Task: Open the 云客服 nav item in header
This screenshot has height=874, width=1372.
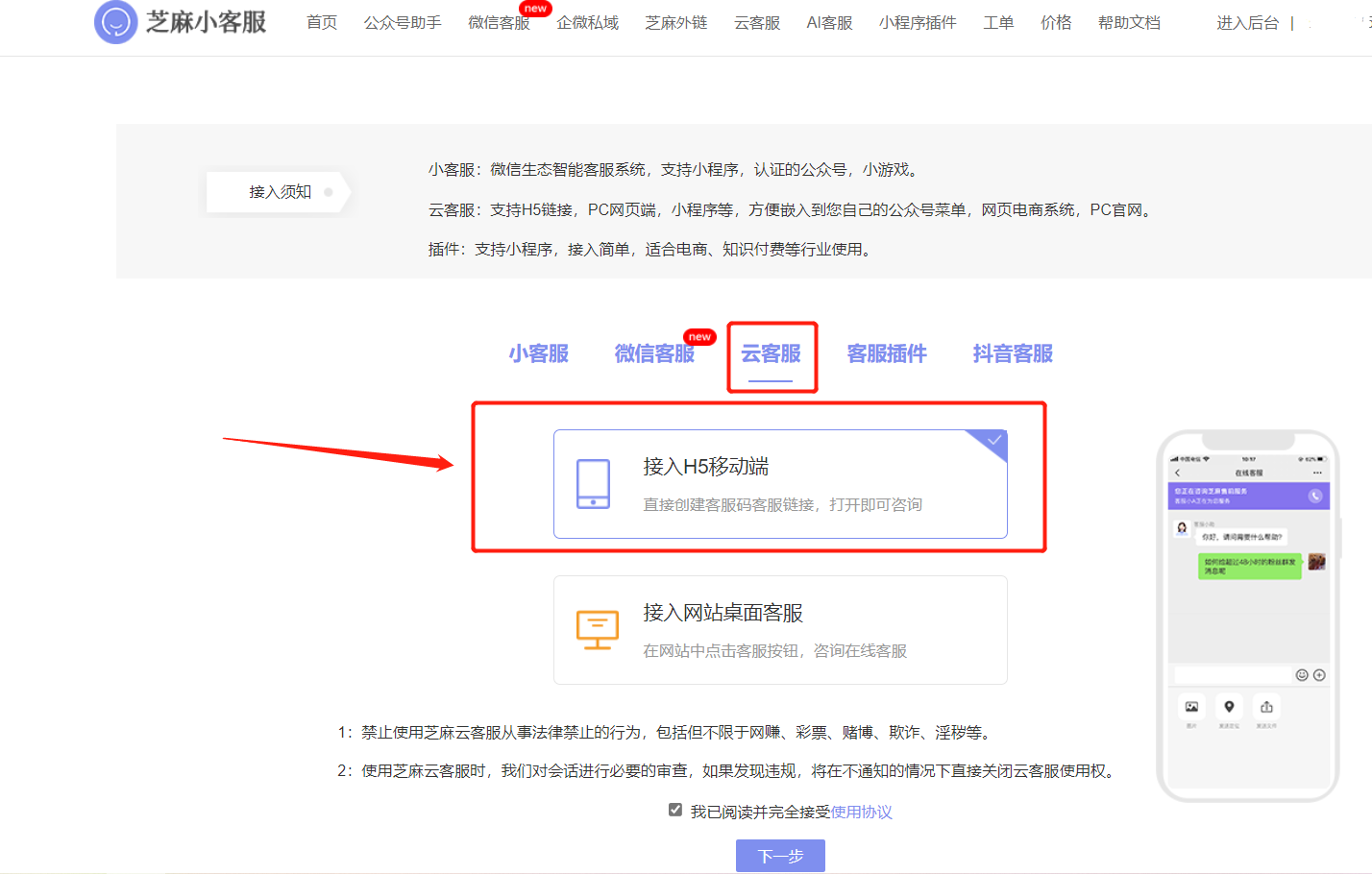Action: pos(757,22)
